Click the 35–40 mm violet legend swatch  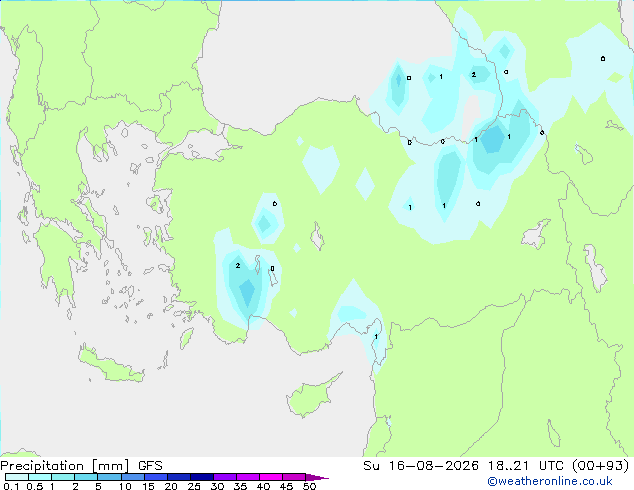point(247,477)
